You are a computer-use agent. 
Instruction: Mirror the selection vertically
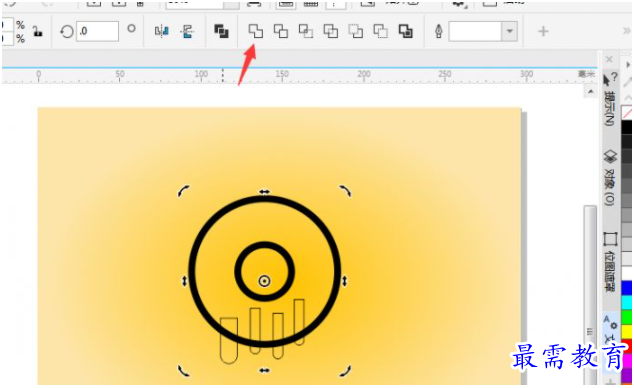(x=187, y=31)
